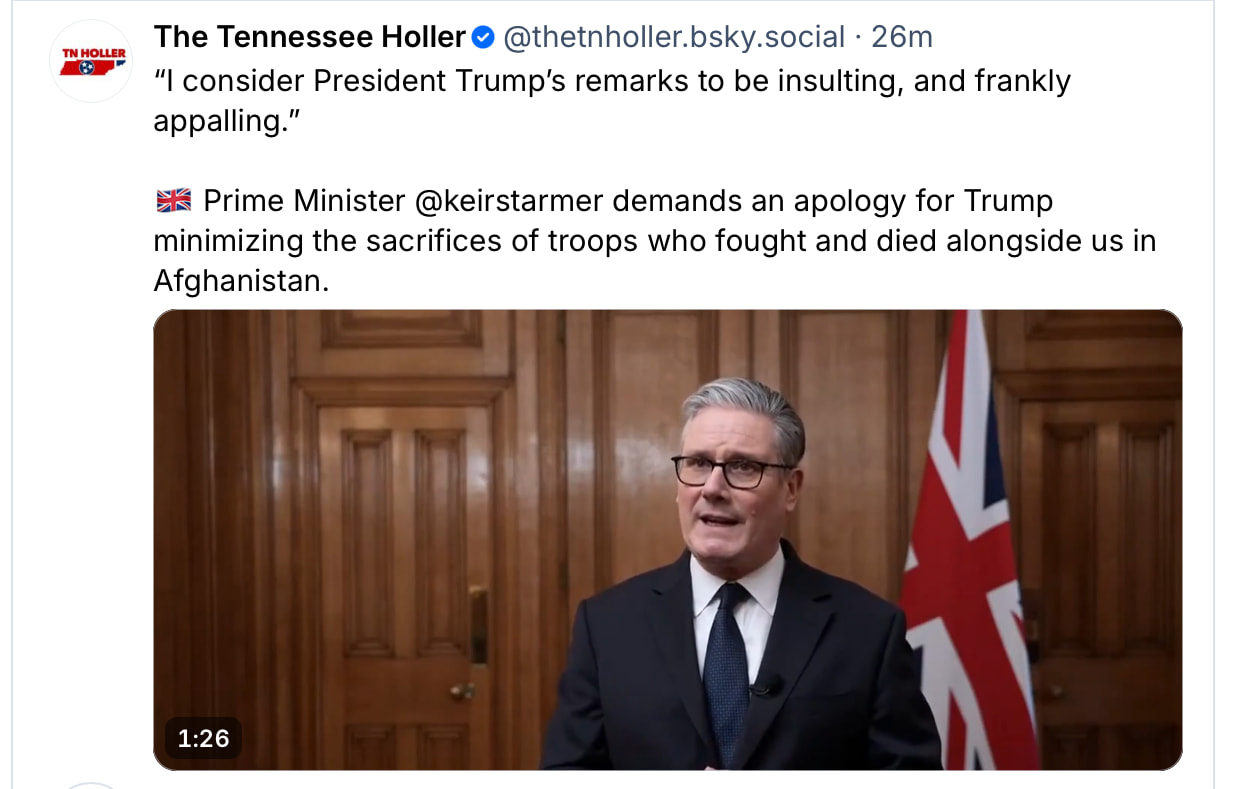The height and width of the screenshot is (789, 1245).
Task: Click the quote text about insulting remarks
Action: point(612,80)
